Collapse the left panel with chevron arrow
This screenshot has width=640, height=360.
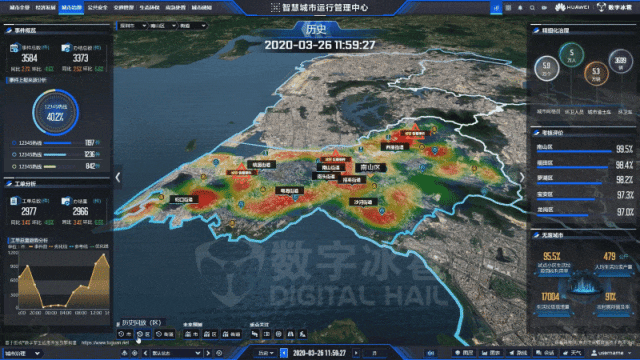[118, 177]
